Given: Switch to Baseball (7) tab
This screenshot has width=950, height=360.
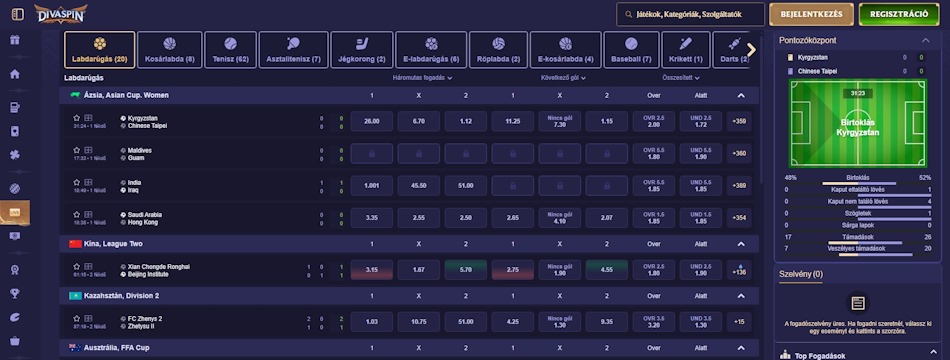Looking at the screenshot, I should coord(631,50).
